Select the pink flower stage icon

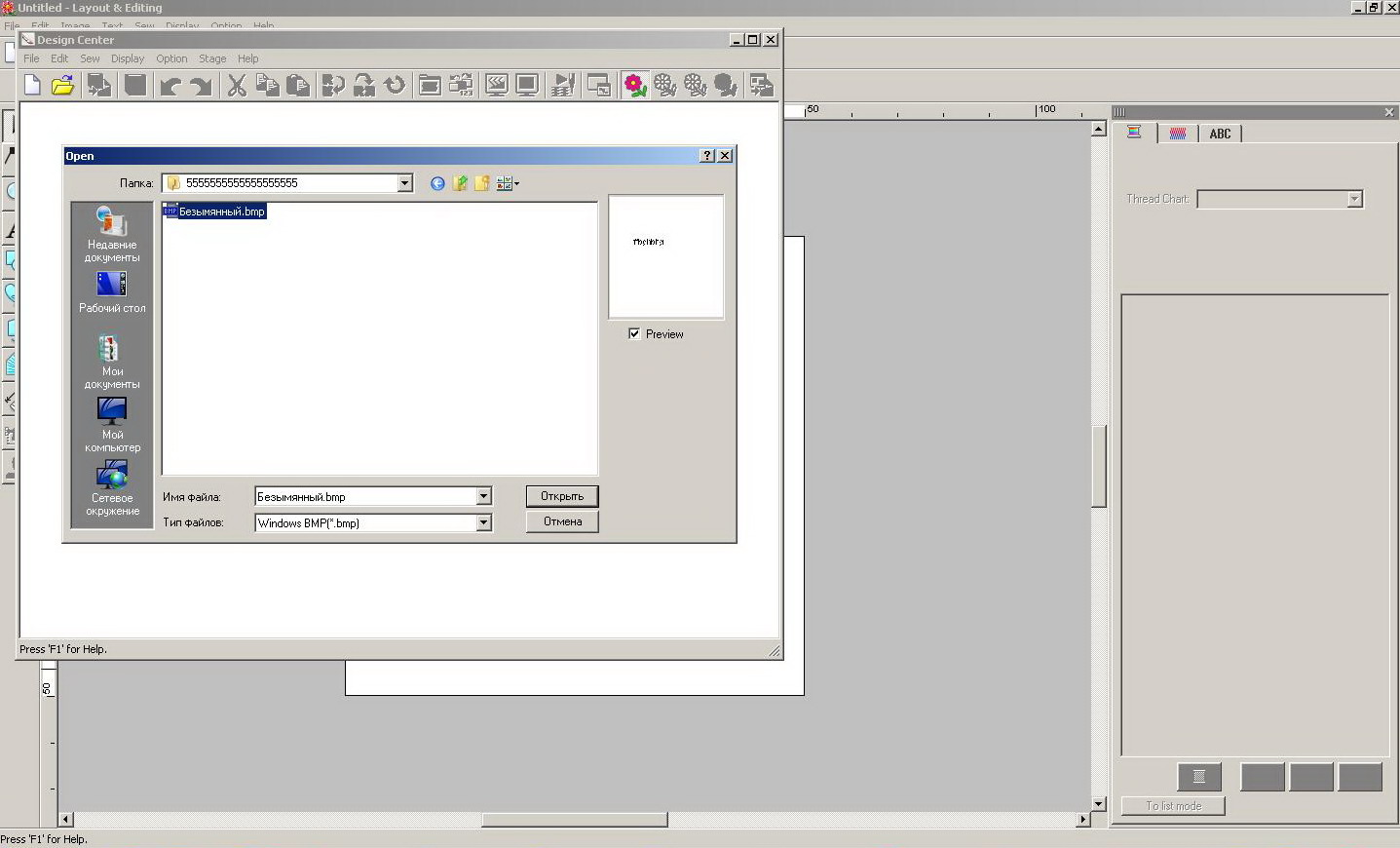[634, 86]
